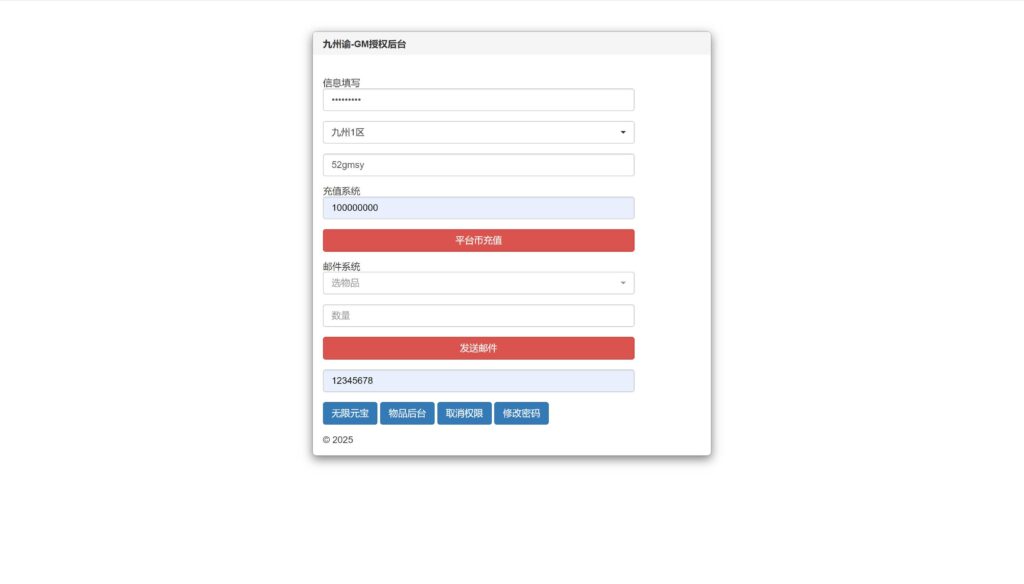This screenshot has height=584, width=1024.
Task: Focus the 数量 quantity input box
Action: click(477, 315)
